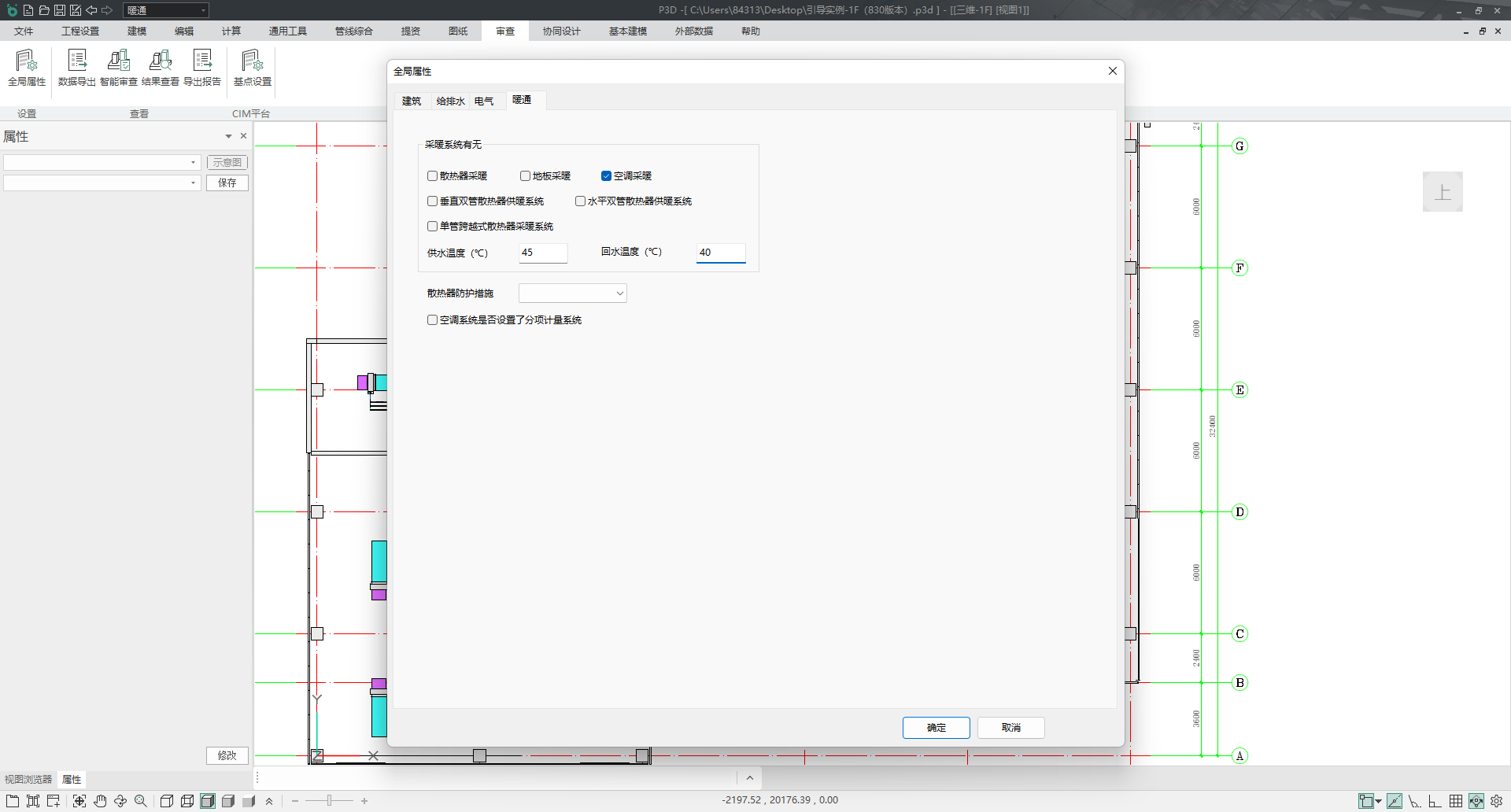Screen dimensions: 1511x812
Task: Click the gear settings icon at bottom right
Action: tap(1497, 801)
